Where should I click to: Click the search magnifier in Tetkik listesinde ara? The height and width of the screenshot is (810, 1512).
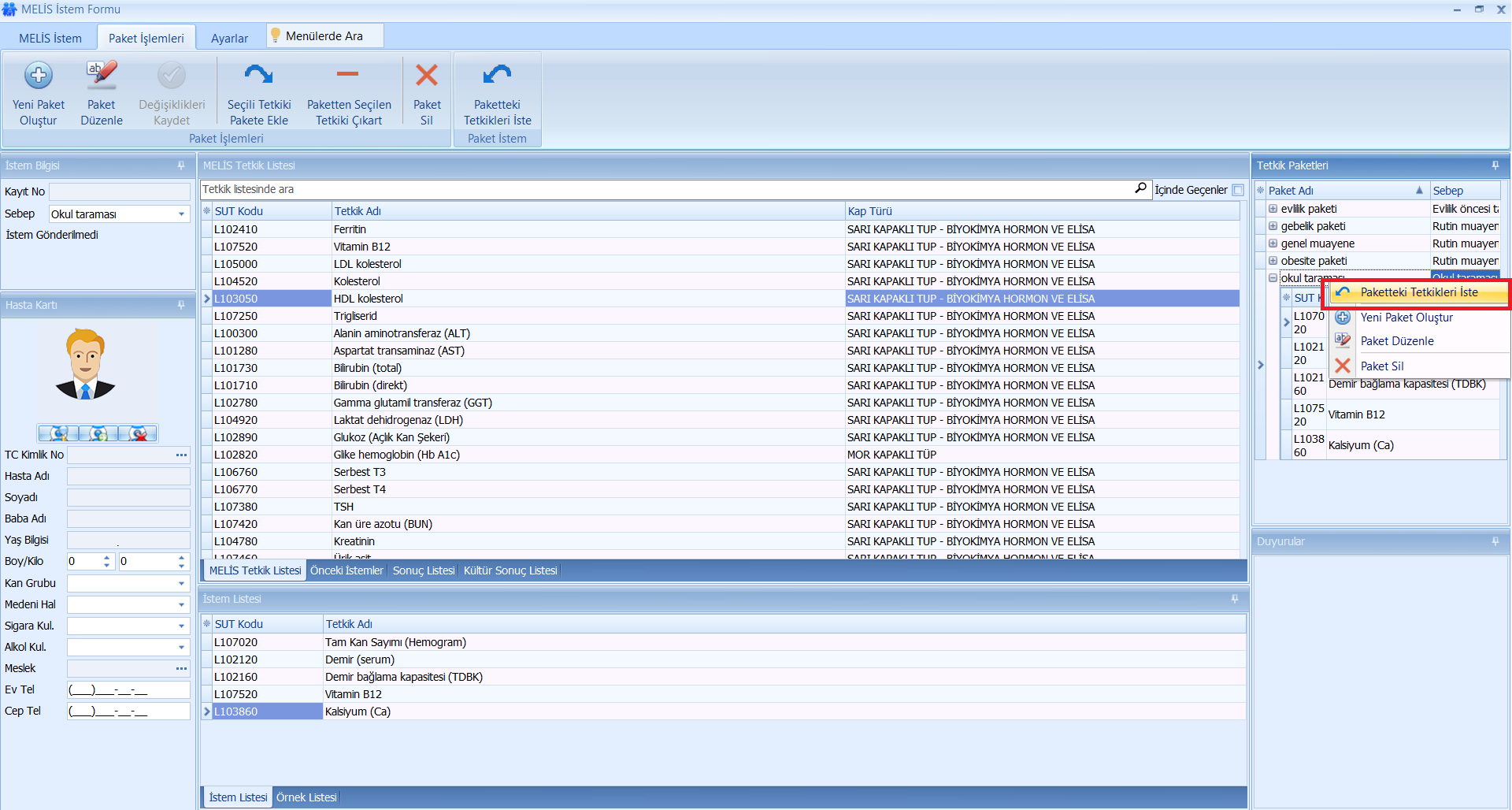1140,188
